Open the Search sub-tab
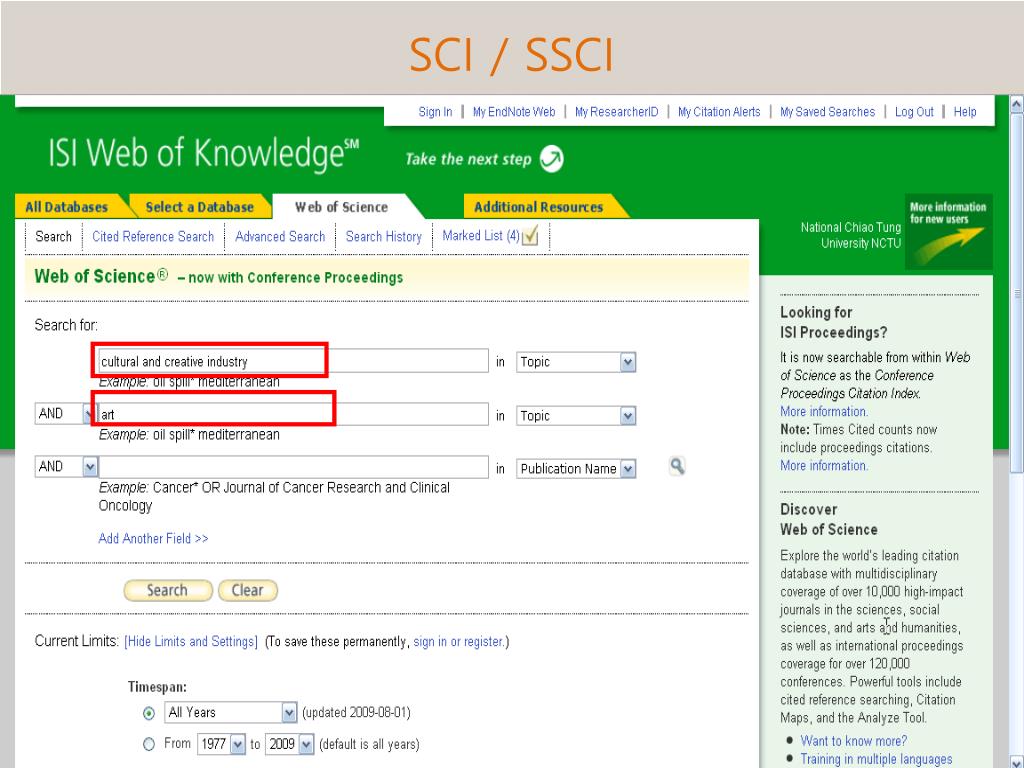Screen dimensions: 1024x768 pyautogui.click(x=54, y=236)
